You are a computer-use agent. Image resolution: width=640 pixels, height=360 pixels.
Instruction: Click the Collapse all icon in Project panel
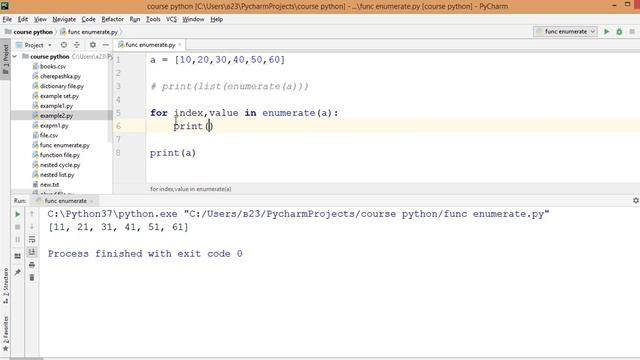tap(76, 45)
